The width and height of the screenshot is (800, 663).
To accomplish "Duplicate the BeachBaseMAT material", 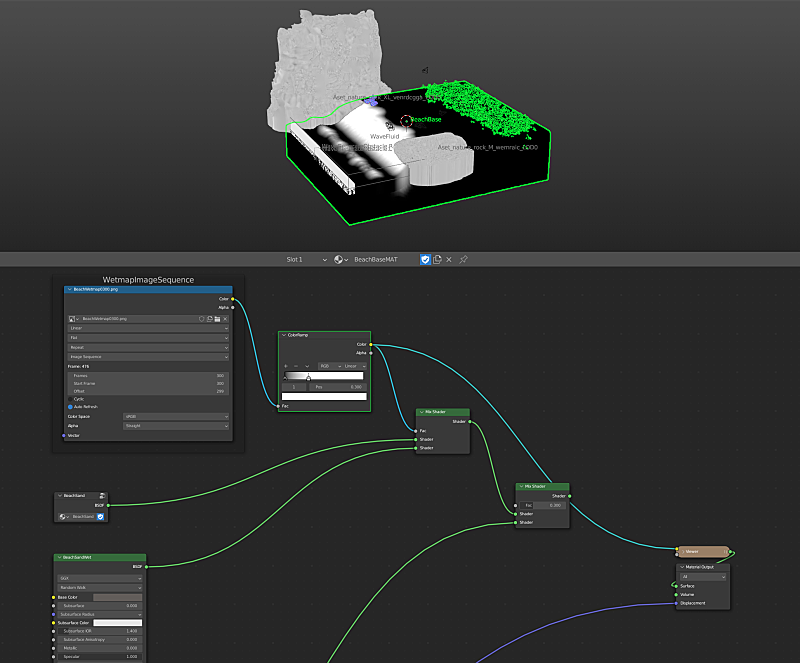I will tap(437, 260).
